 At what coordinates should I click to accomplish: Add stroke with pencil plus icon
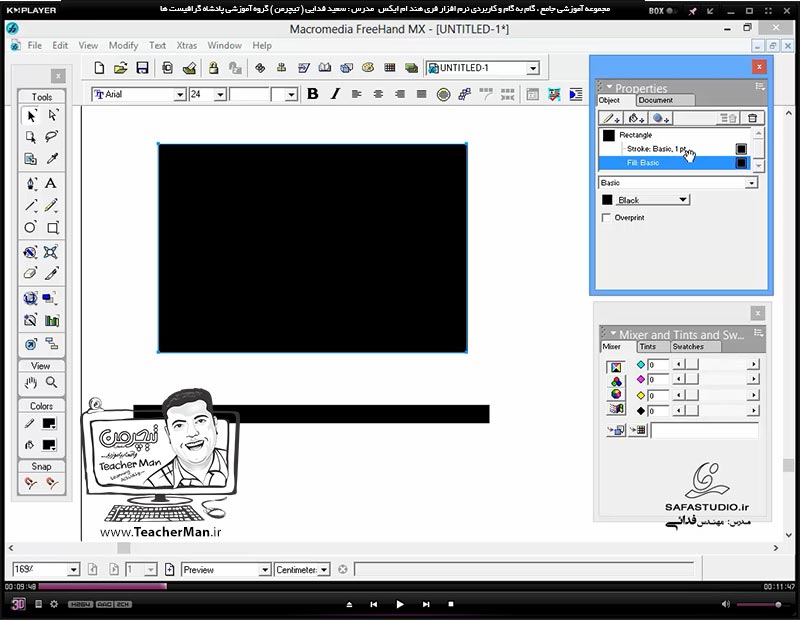pos(610,118)
